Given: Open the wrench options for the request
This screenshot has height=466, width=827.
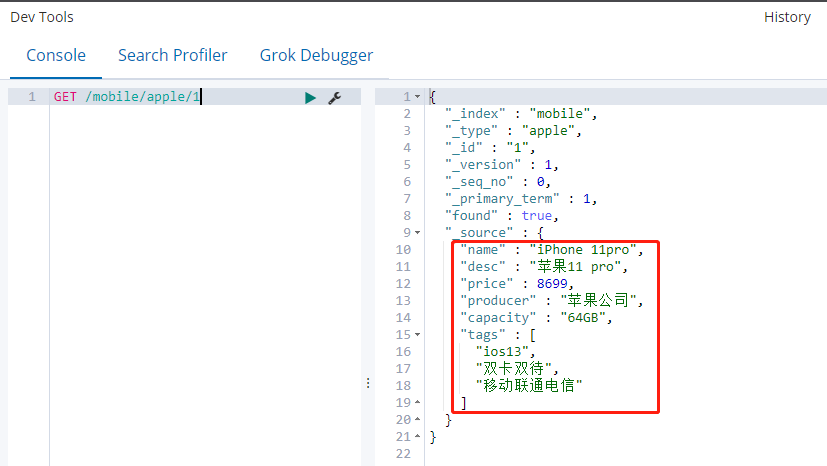Looking at the screenshot, I should pyautogui.click(x=334, y=98).
